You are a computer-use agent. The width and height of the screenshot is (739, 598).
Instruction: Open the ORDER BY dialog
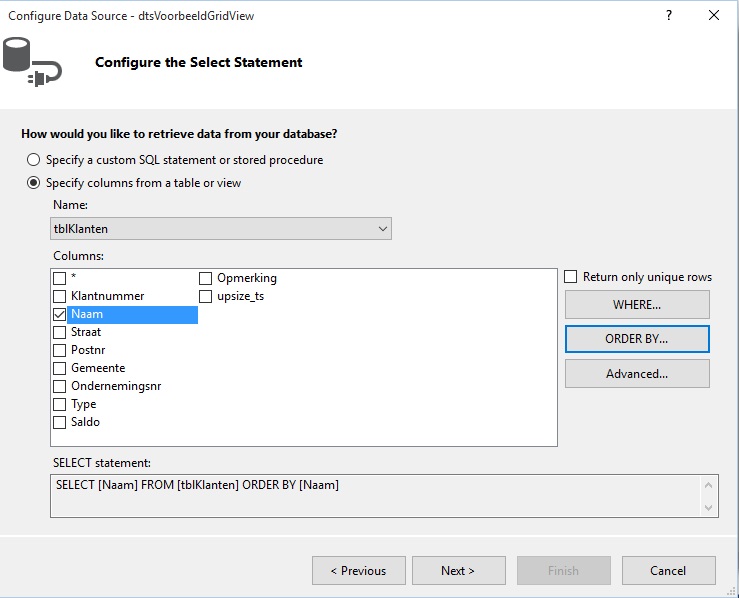(x=637, y=339)
